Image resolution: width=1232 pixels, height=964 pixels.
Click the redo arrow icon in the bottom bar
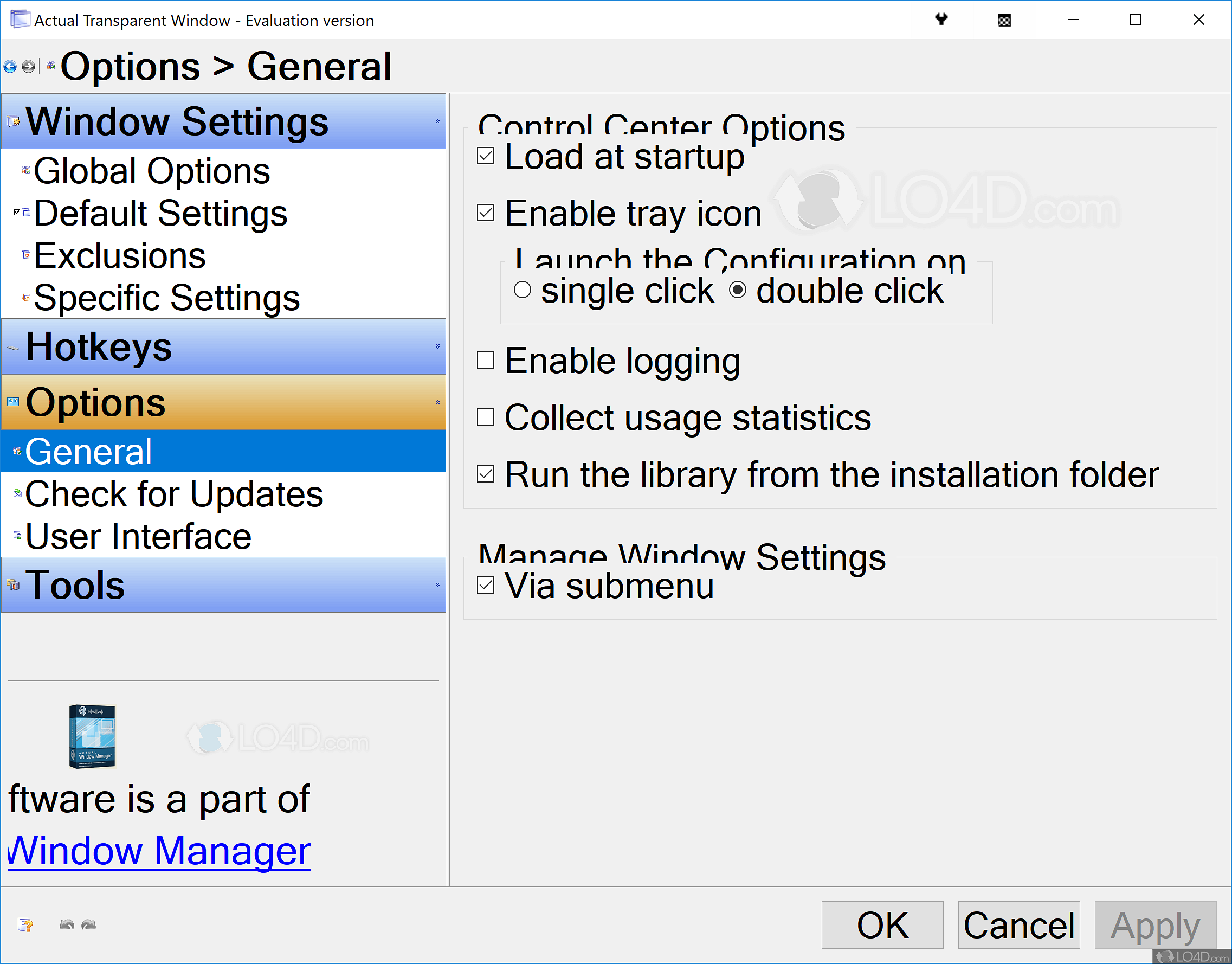[88, 924]
